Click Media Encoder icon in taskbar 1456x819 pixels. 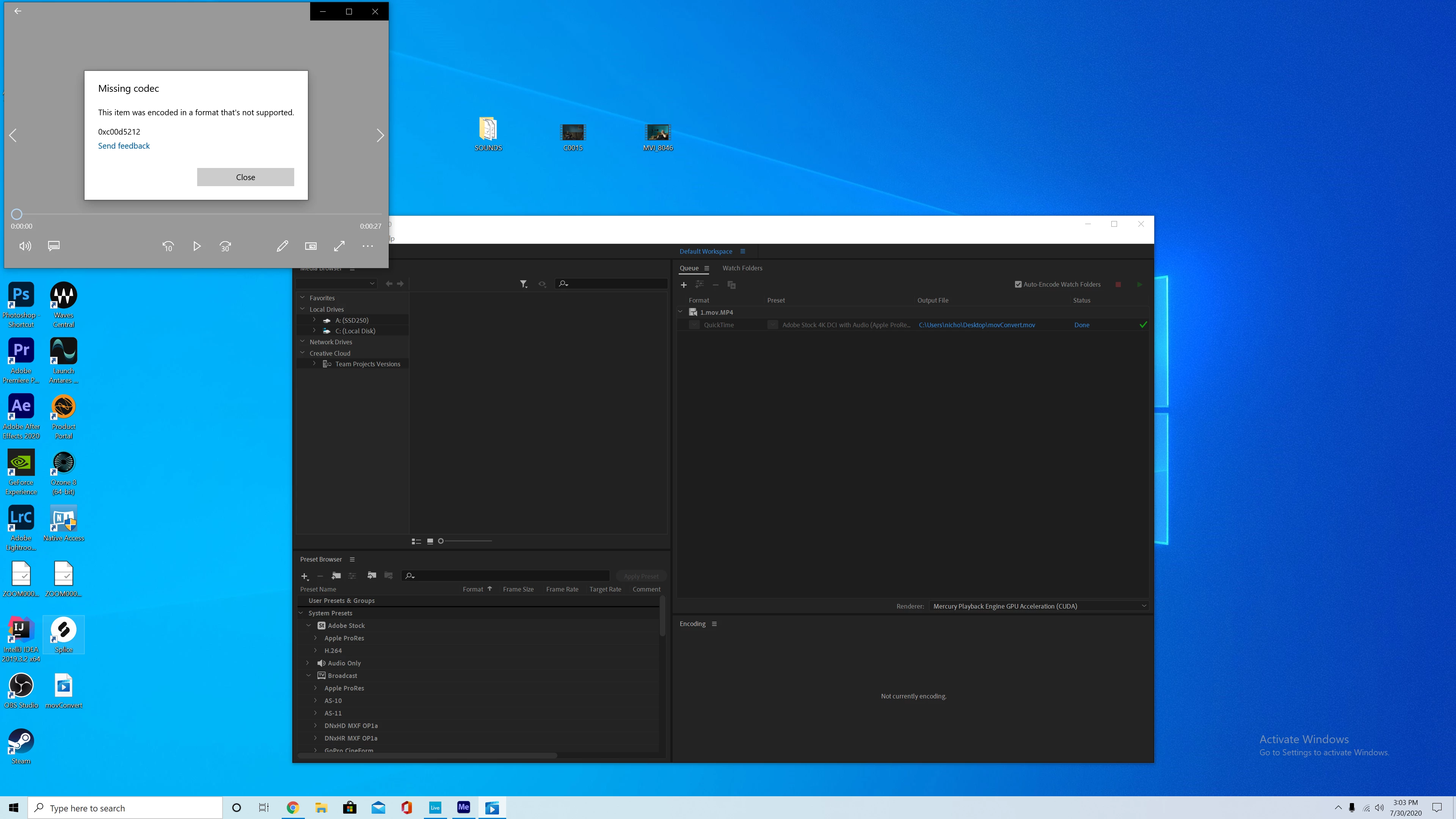[463, 808]
